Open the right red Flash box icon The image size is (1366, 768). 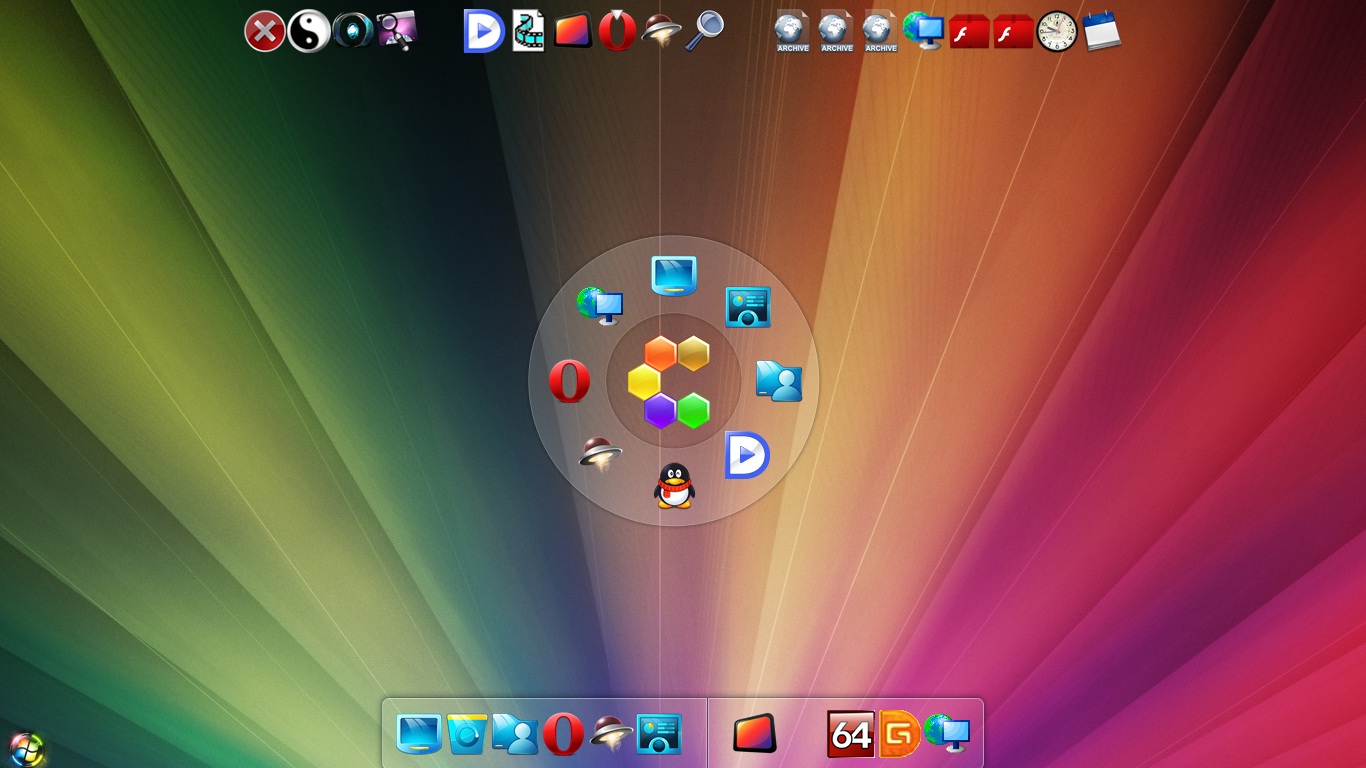(x=1013, y=32)
